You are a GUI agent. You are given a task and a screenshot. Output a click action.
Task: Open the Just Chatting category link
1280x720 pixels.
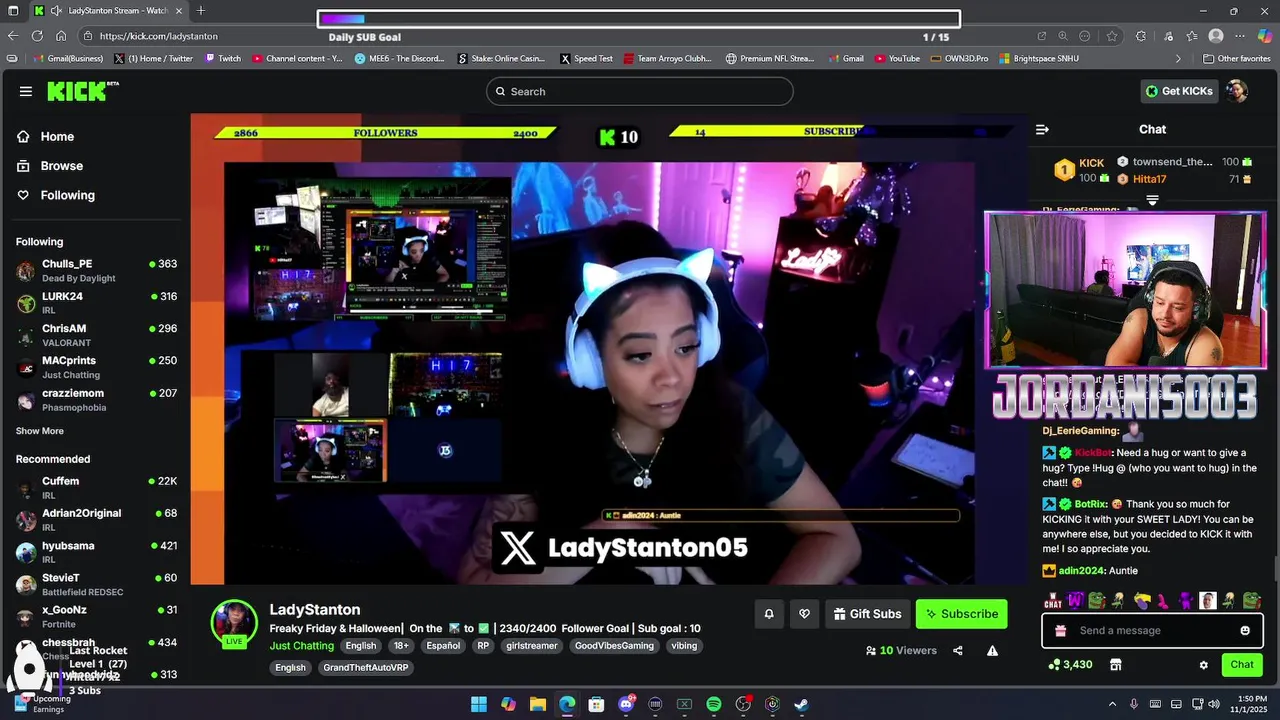tap(302, 646)
